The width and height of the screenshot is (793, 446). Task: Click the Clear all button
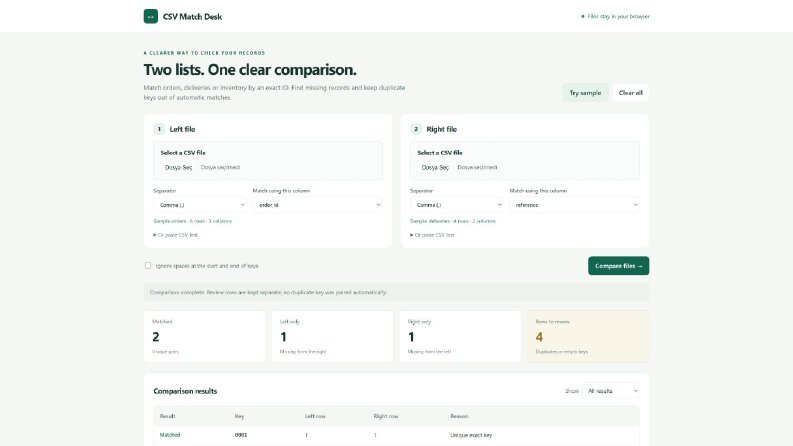tap(631, 93)
